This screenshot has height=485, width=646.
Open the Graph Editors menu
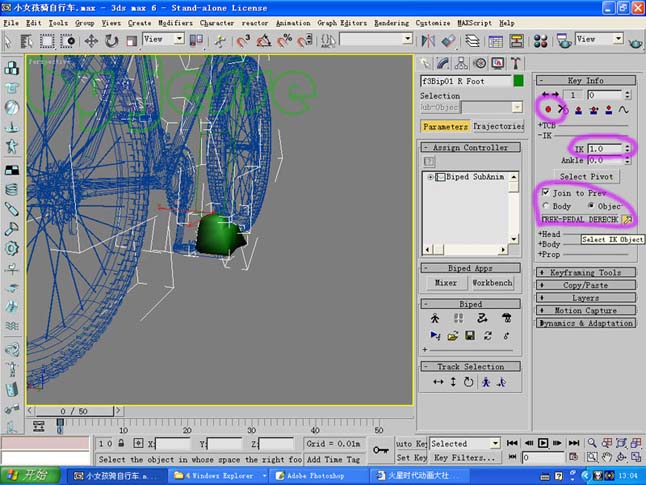342,23
